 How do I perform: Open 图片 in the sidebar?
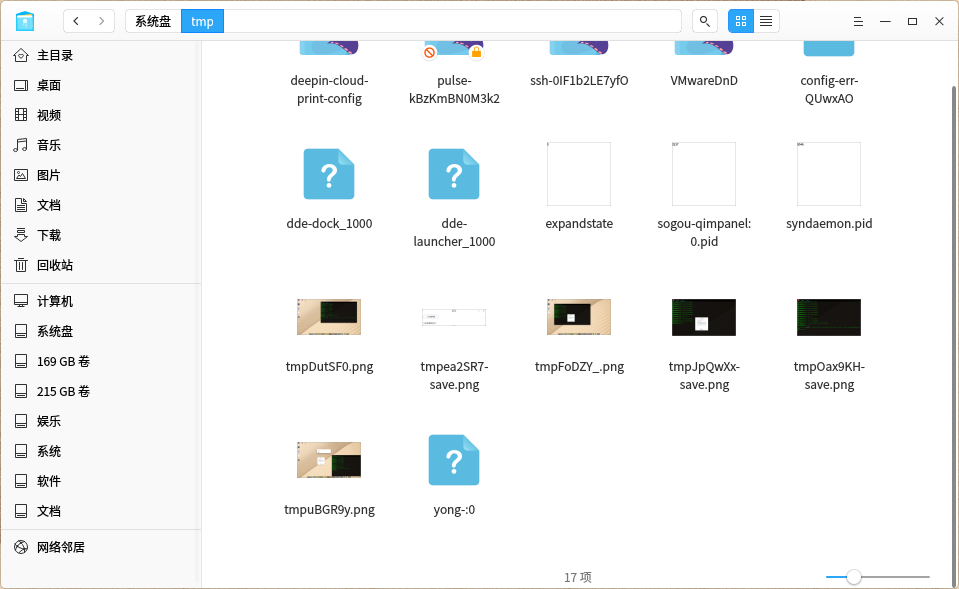pyautogui.click(x=101, y=176)
